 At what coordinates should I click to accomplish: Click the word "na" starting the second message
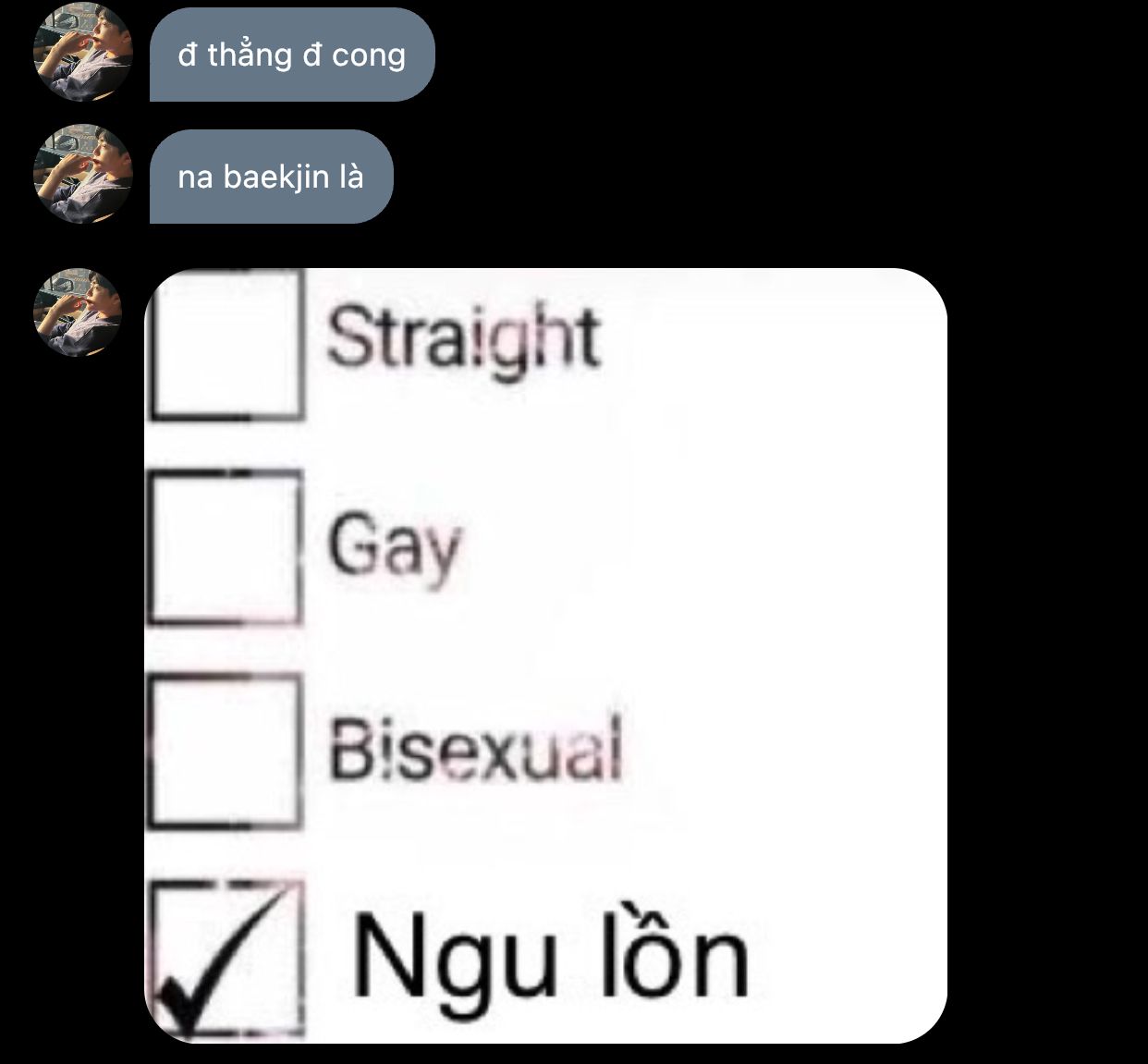[x=195, y=177]
